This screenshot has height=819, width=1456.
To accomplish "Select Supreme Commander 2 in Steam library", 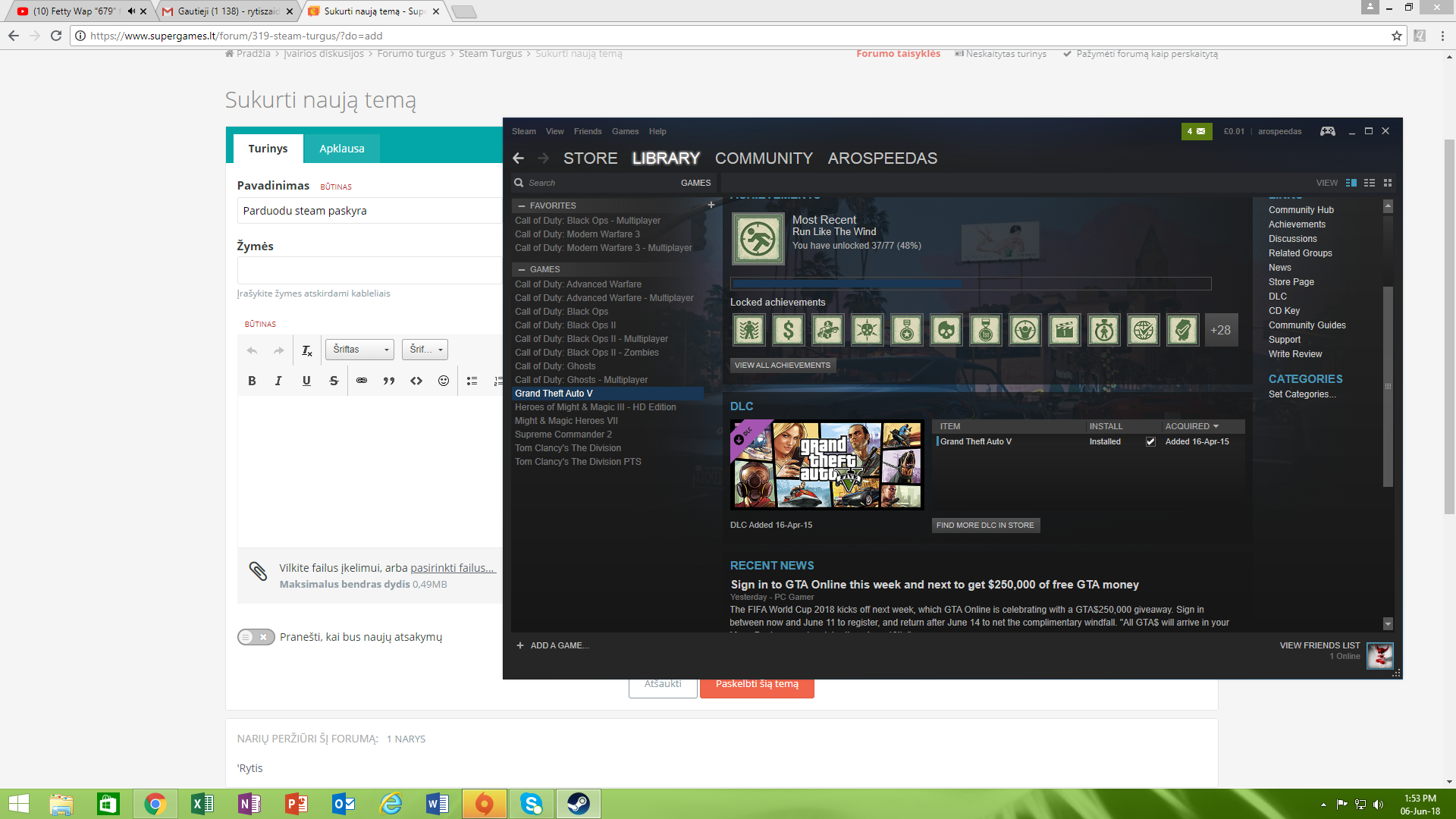I will tap(563, 435).
